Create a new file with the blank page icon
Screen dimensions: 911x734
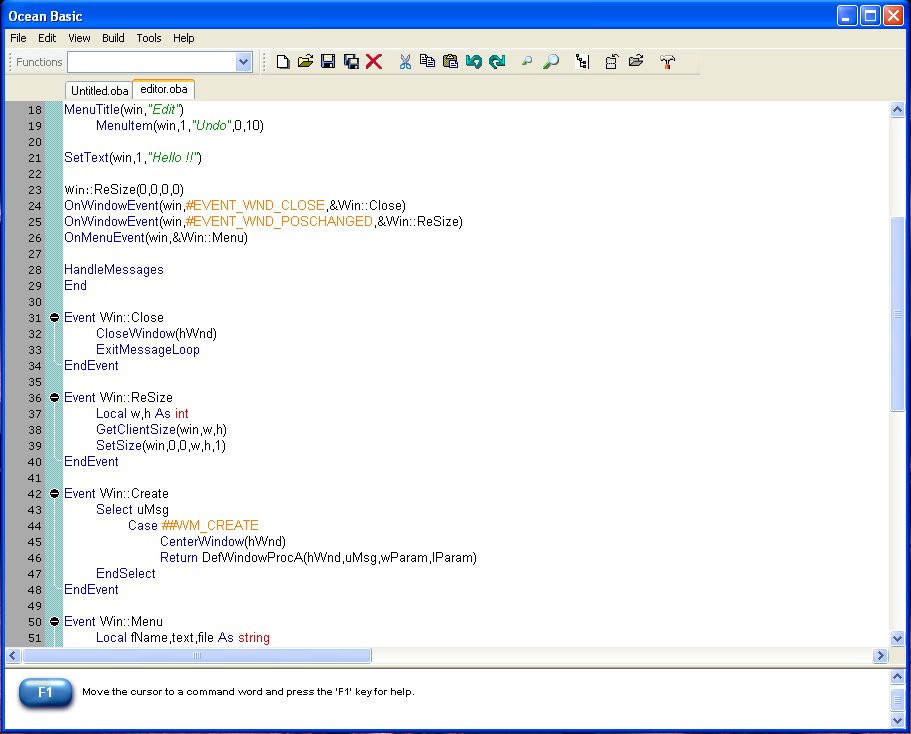[x=283, y=62]
